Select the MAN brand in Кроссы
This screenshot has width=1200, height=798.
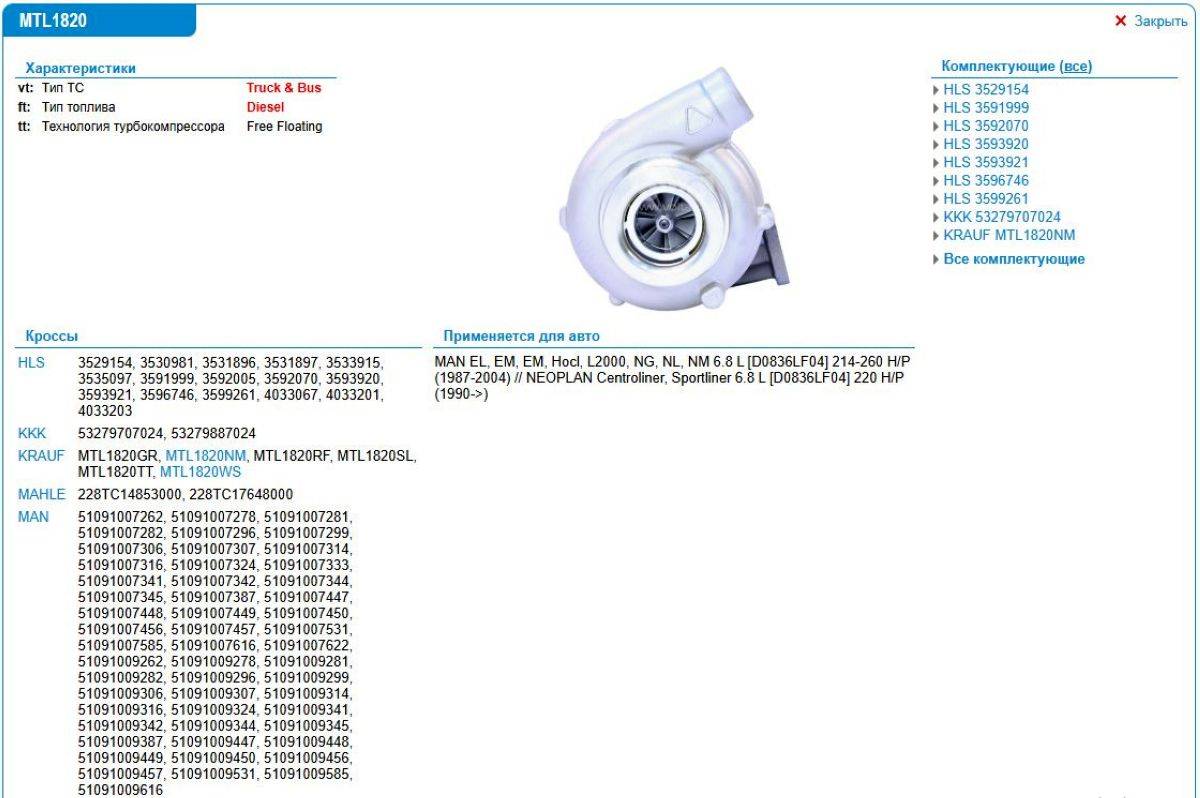click(33, 517)
